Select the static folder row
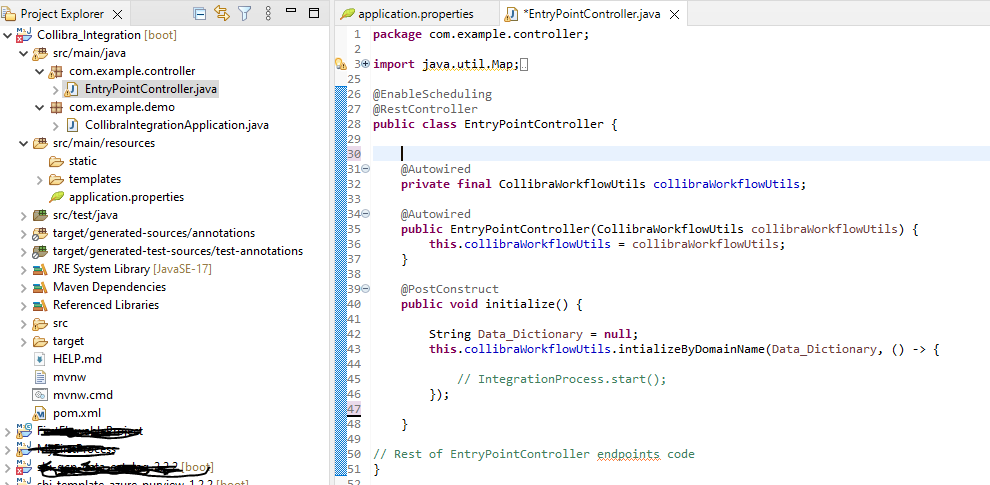 pos(83,161)
